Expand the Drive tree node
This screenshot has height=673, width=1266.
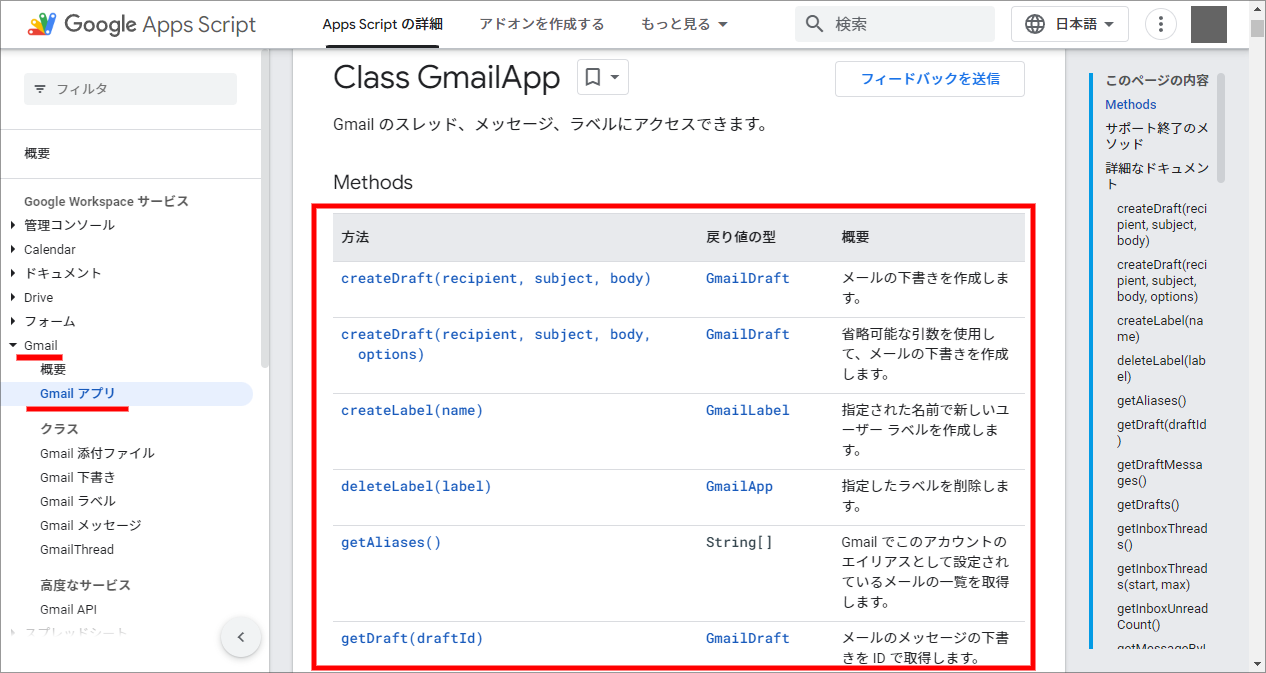(x=13, y=297)
